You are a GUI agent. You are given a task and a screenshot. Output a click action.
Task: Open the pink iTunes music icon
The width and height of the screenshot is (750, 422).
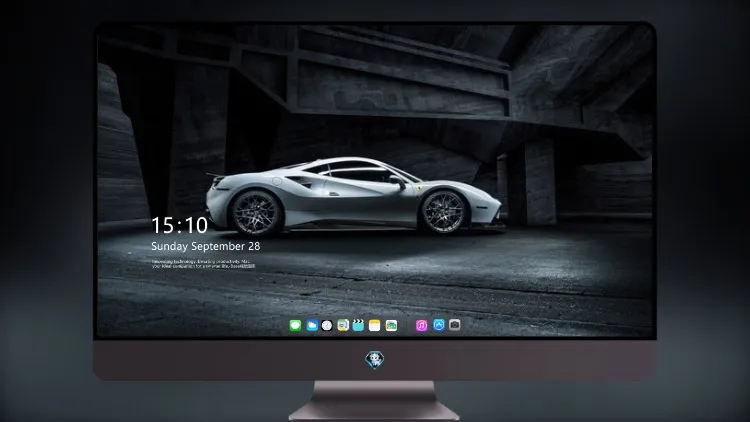[x=421, y=325]
